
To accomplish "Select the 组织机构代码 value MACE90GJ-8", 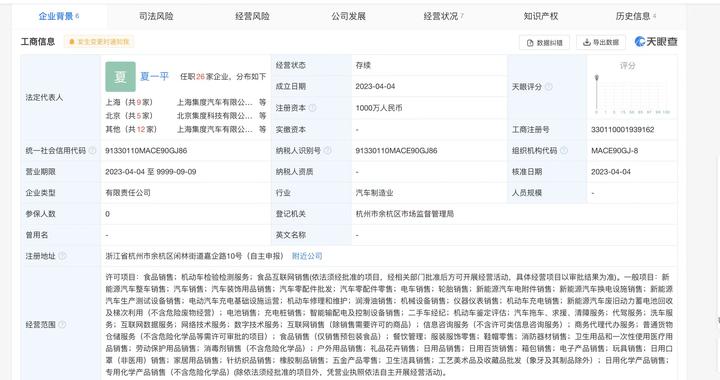I will [614, 151].
